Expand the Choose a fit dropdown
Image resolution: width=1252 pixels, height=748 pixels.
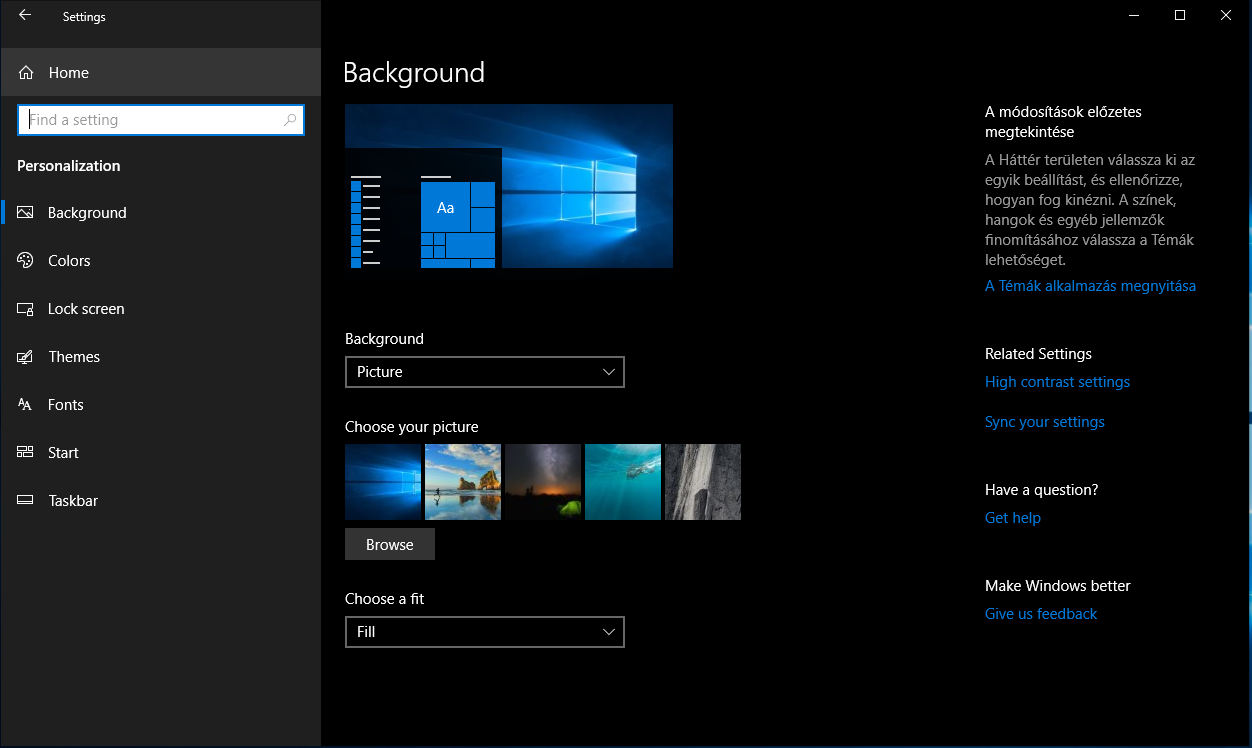pyautogui.click(x=484, y=632)
